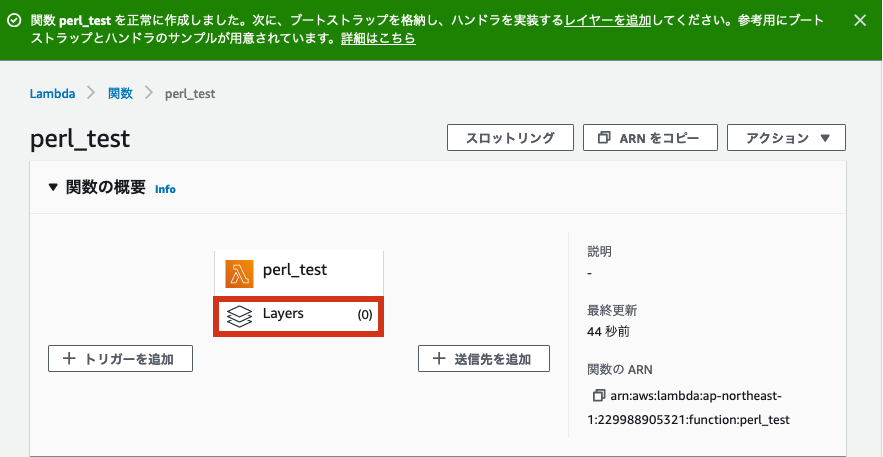Click perl_test in the breadcrumb
This screenshot has height=457, width=883.
tap(190, 94)
